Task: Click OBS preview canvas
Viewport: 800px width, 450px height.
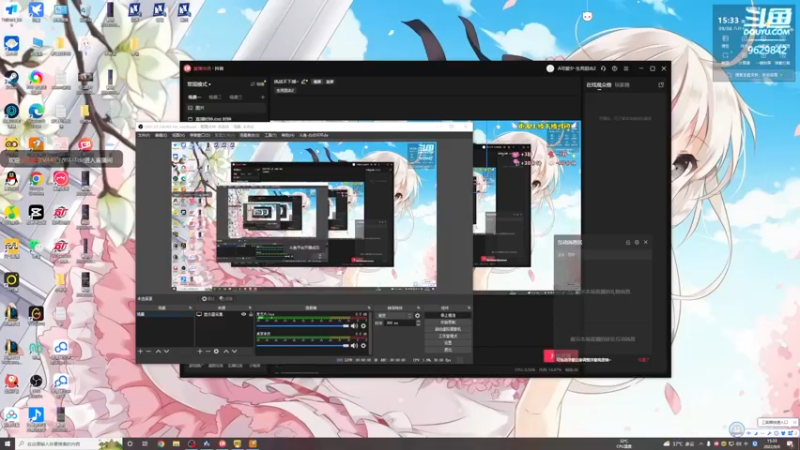Action: click(304, 216)
